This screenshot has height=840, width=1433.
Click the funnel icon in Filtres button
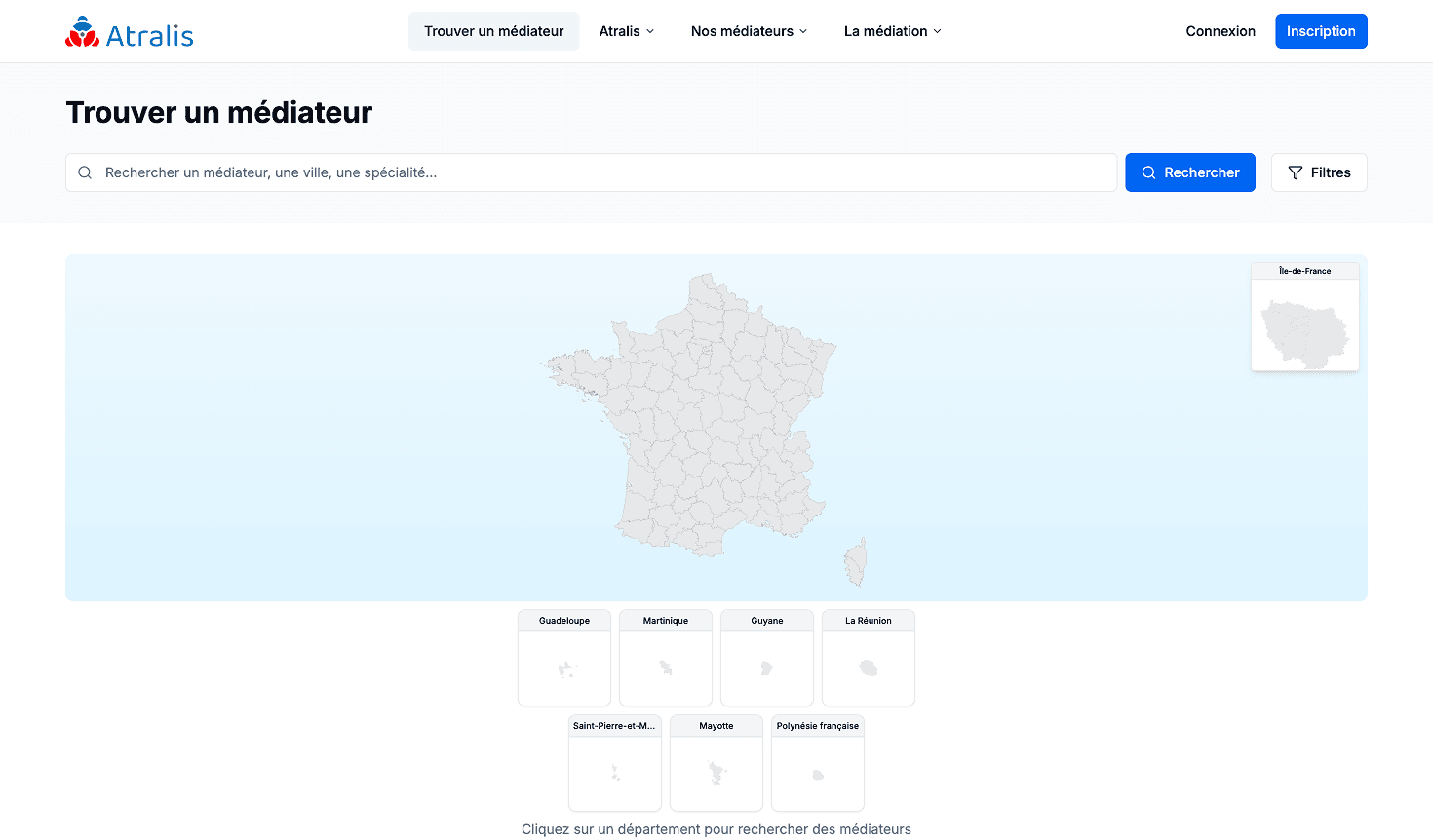(x=1296, y=172)
